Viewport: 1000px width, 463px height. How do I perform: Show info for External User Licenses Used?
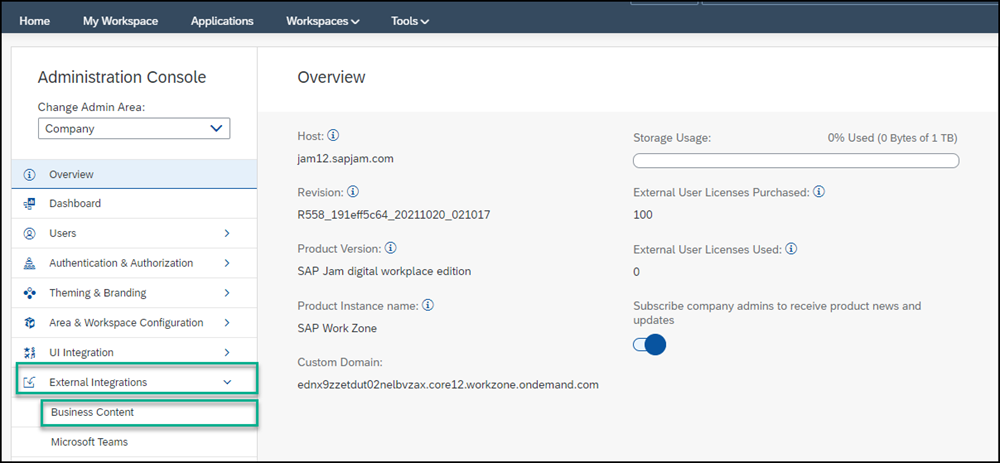(x=791, y=249)
